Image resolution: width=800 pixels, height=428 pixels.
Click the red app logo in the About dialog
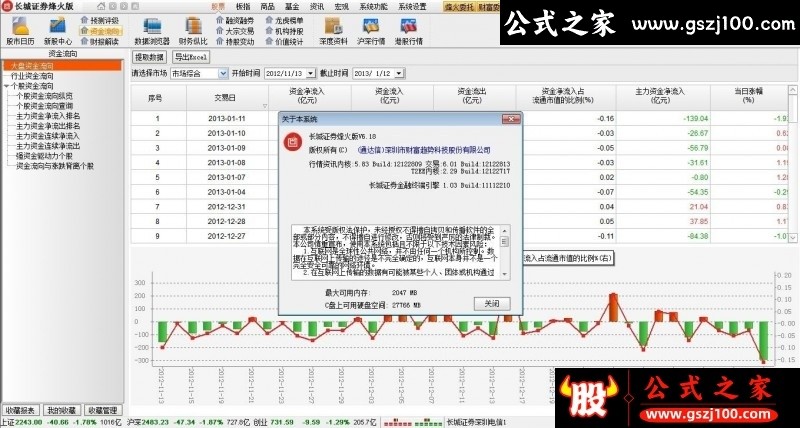(x=293, y=142)
